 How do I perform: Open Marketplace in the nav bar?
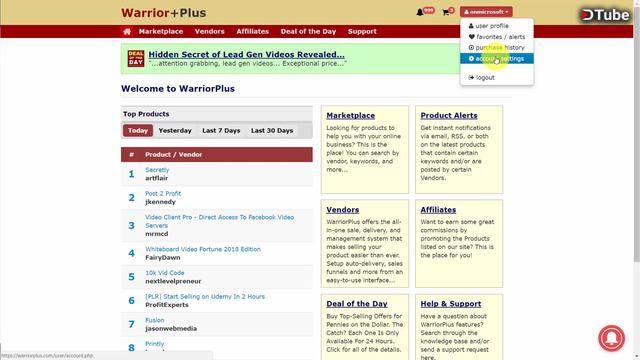coord(161,31)
